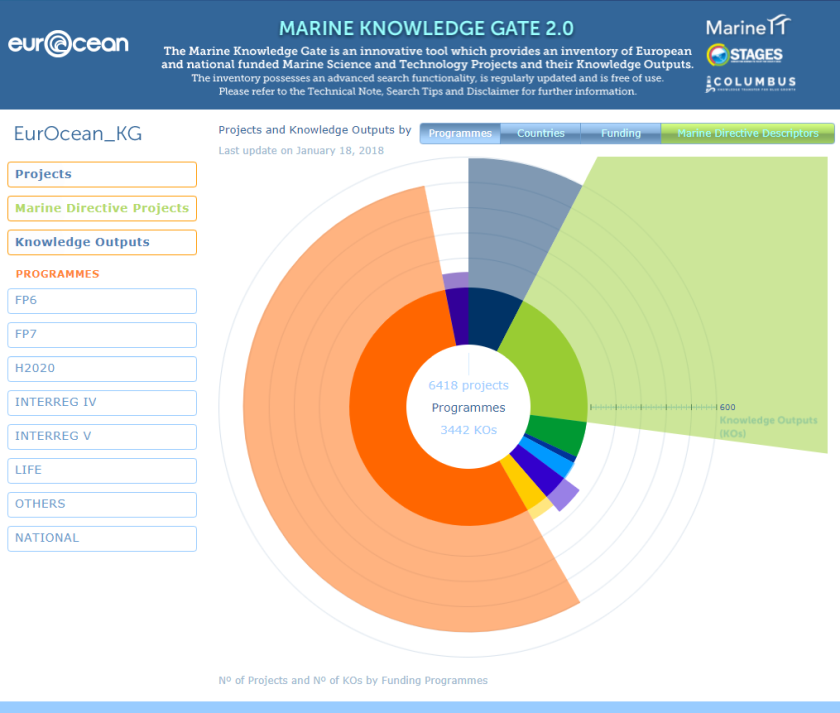
Task: Select the INTERREG V programme
Action: (102, 437)
